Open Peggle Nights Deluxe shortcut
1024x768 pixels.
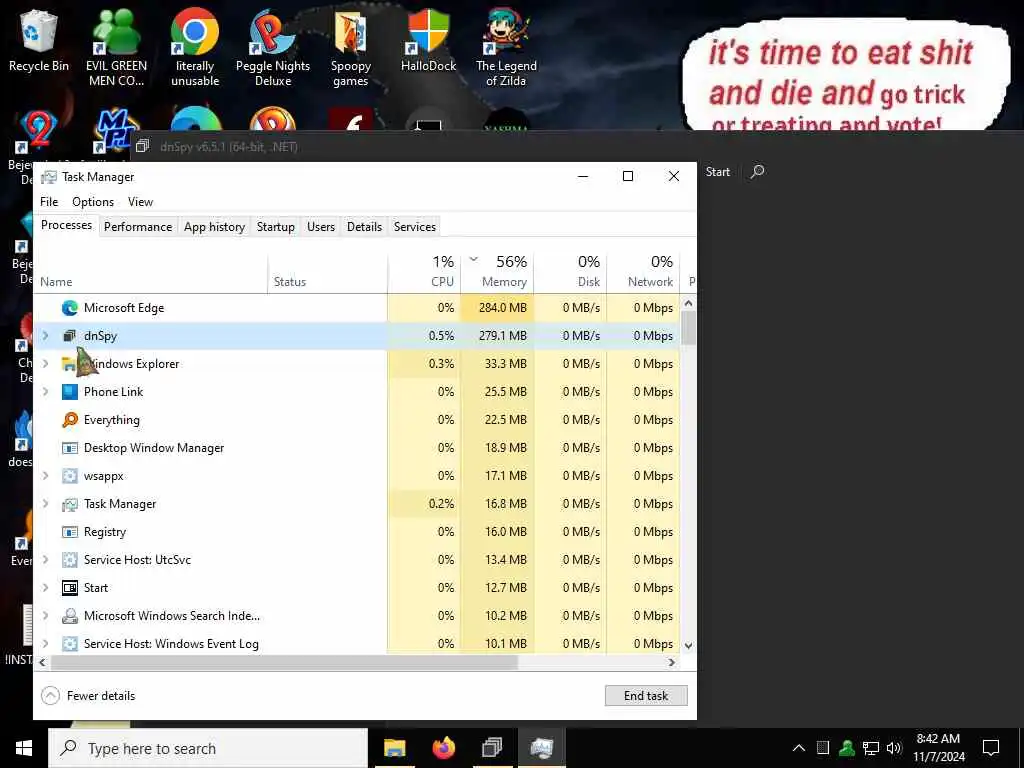point(273,47)
